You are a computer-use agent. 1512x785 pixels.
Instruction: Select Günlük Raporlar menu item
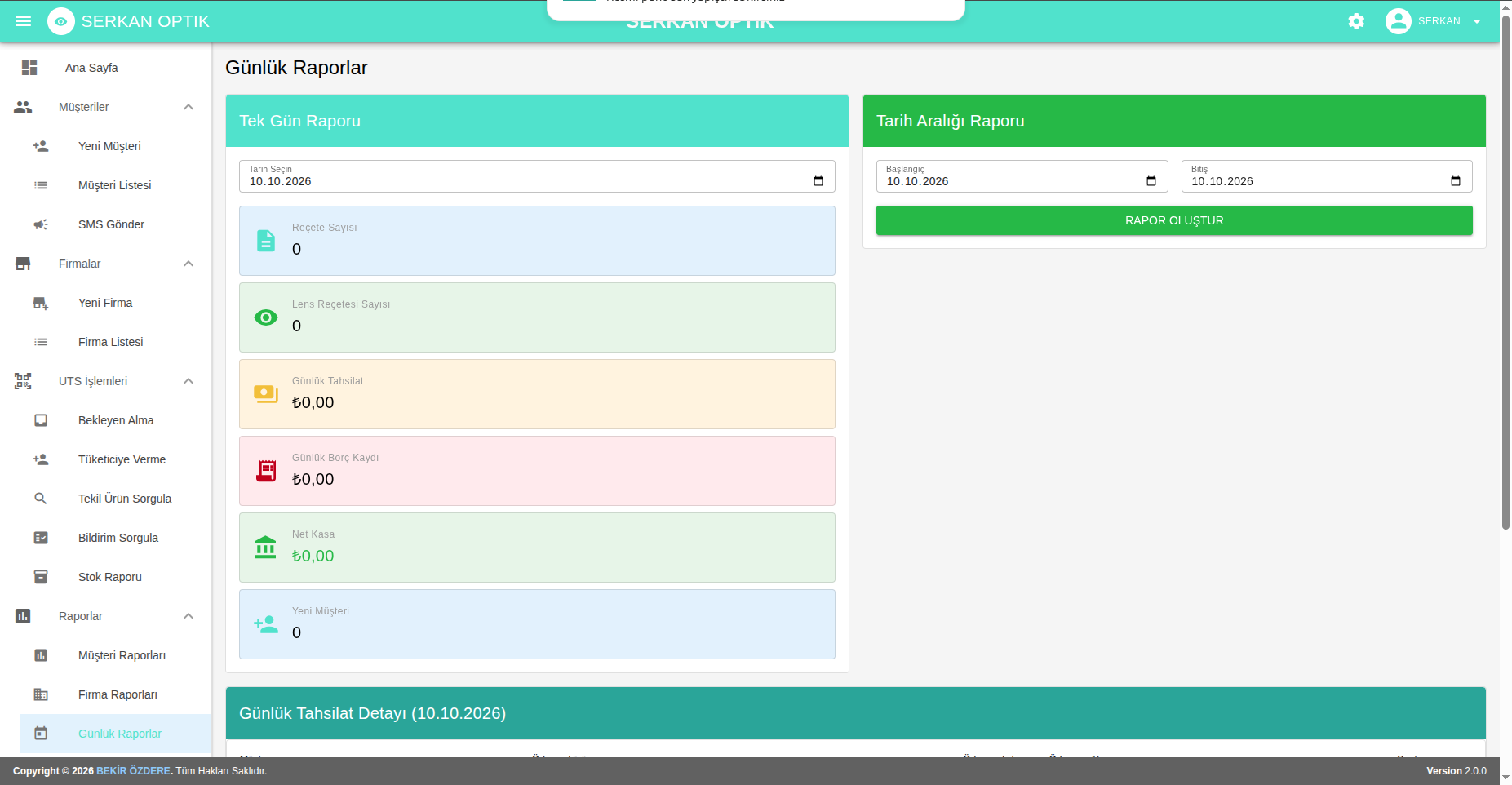(x=116, y=734)
